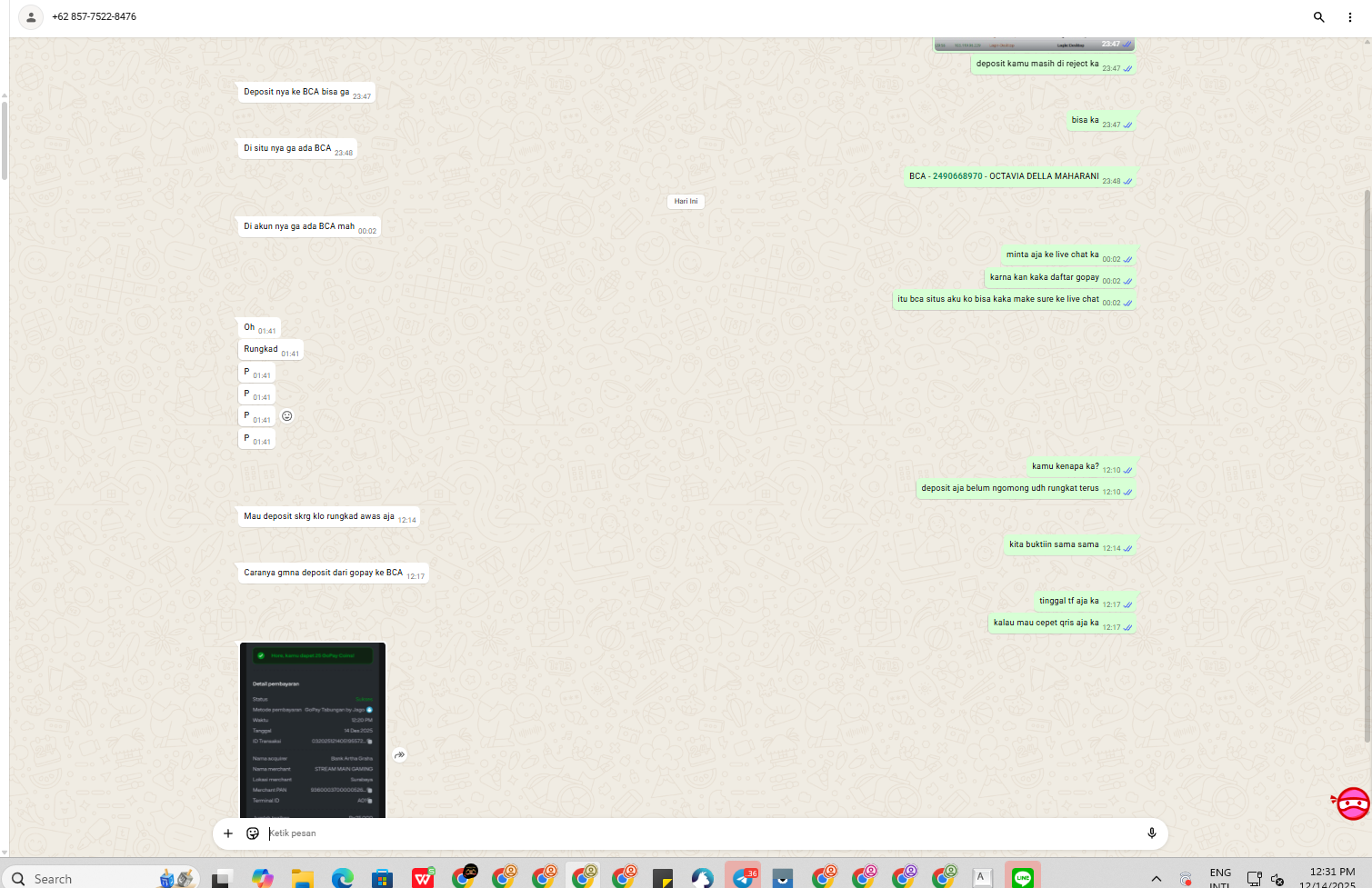Forward the payment screenshot image
1372x888 pixels.
[399, 755]
